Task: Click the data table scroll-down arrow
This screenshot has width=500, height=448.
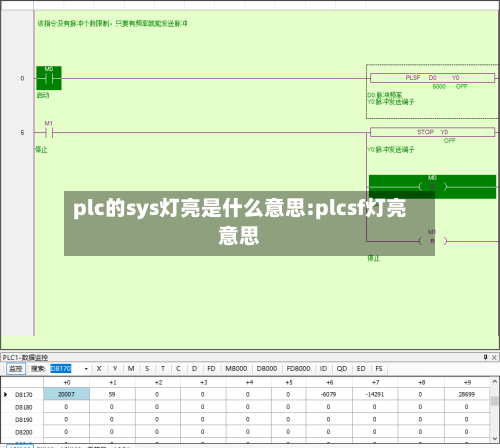Action: click(x=495, y=438)
